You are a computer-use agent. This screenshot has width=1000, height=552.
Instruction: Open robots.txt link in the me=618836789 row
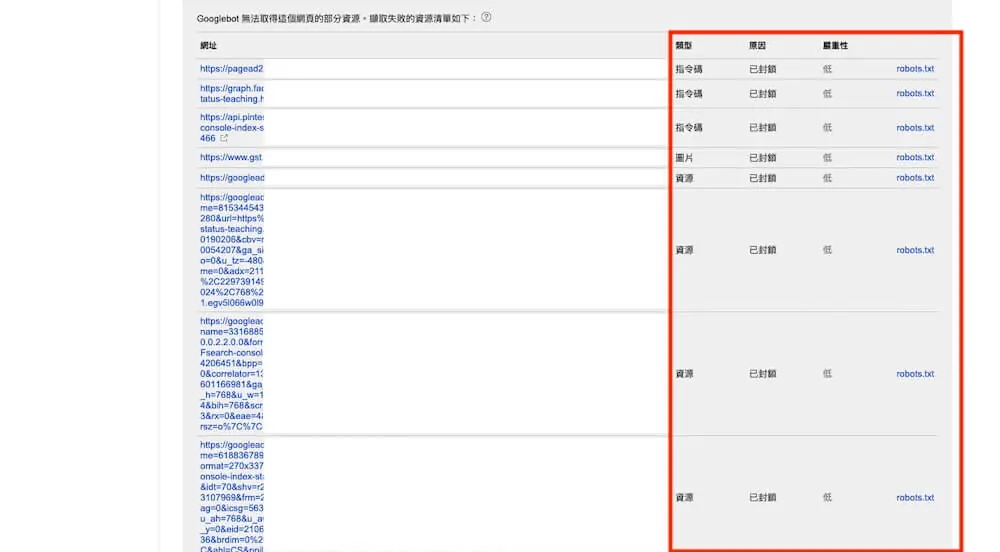point(915,497)
